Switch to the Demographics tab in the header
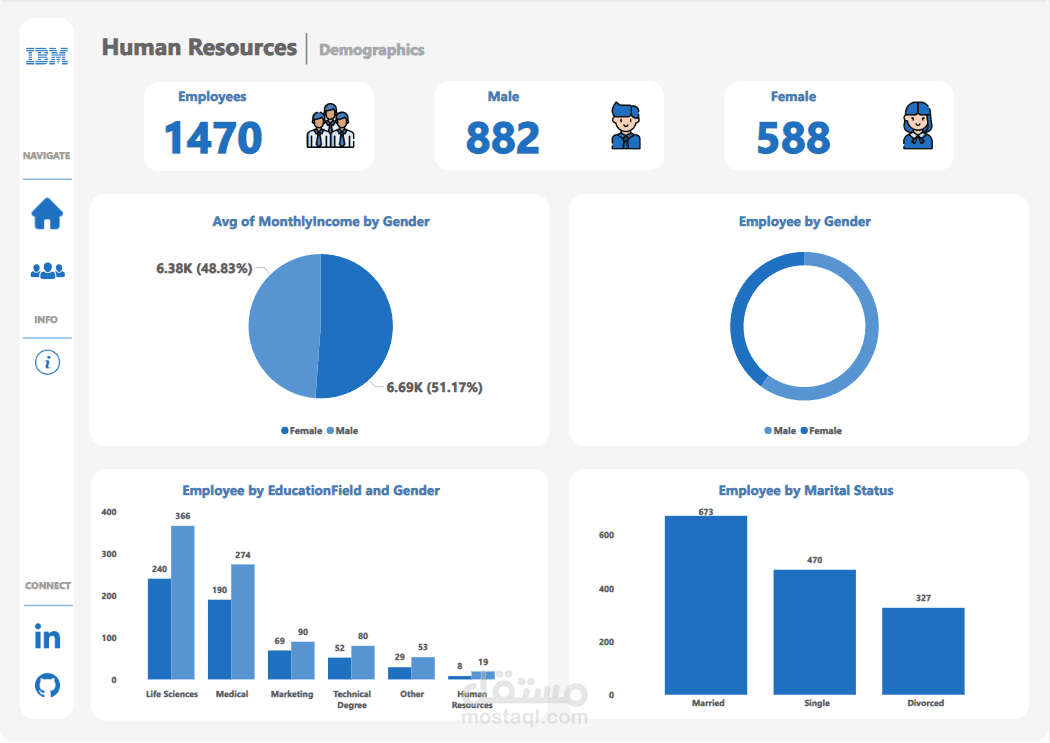1050x743 pixels. (371, 50)
